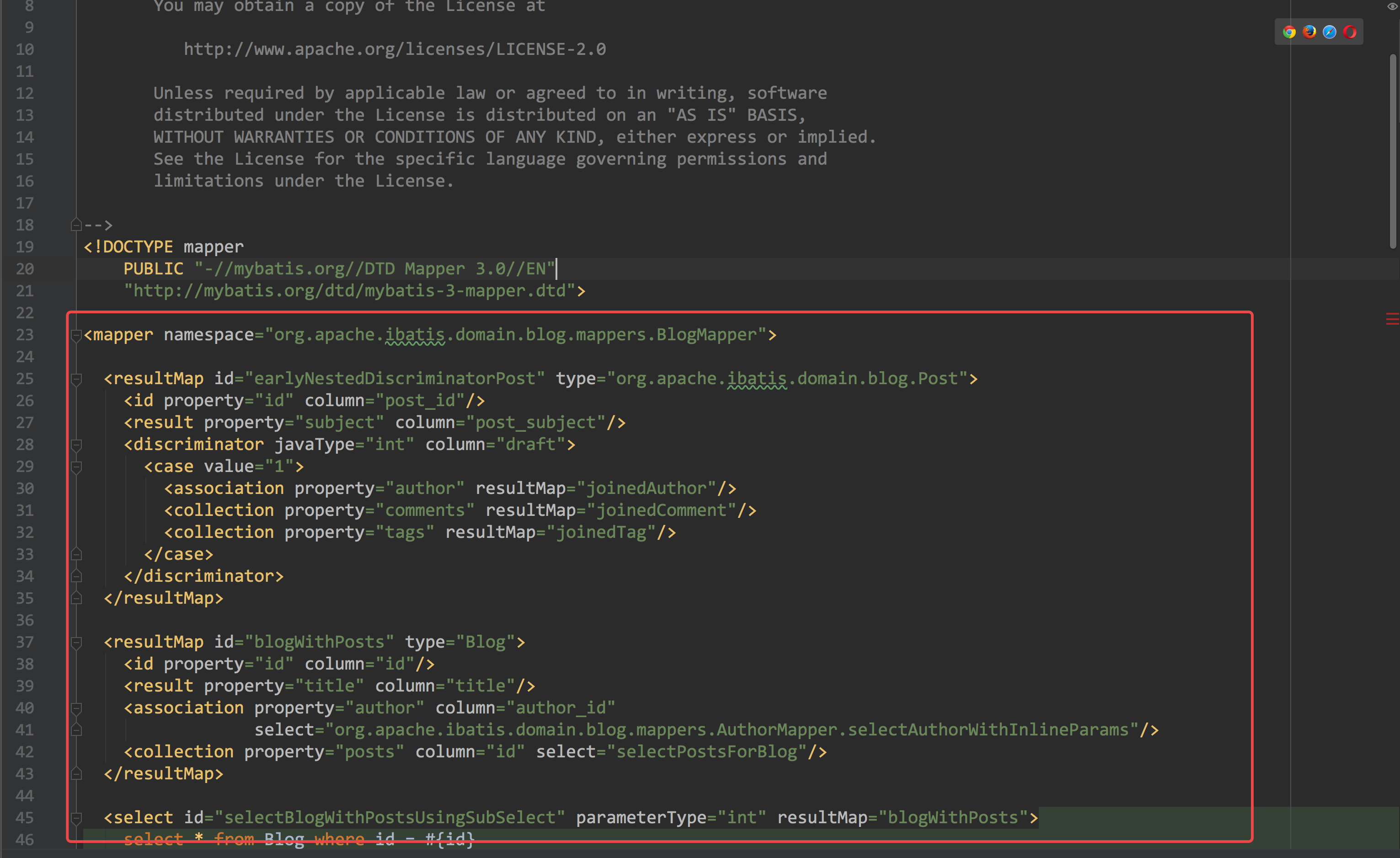Click "limitations under the License." comment line
Screen dimensions: 1400x858
point(304,181)
